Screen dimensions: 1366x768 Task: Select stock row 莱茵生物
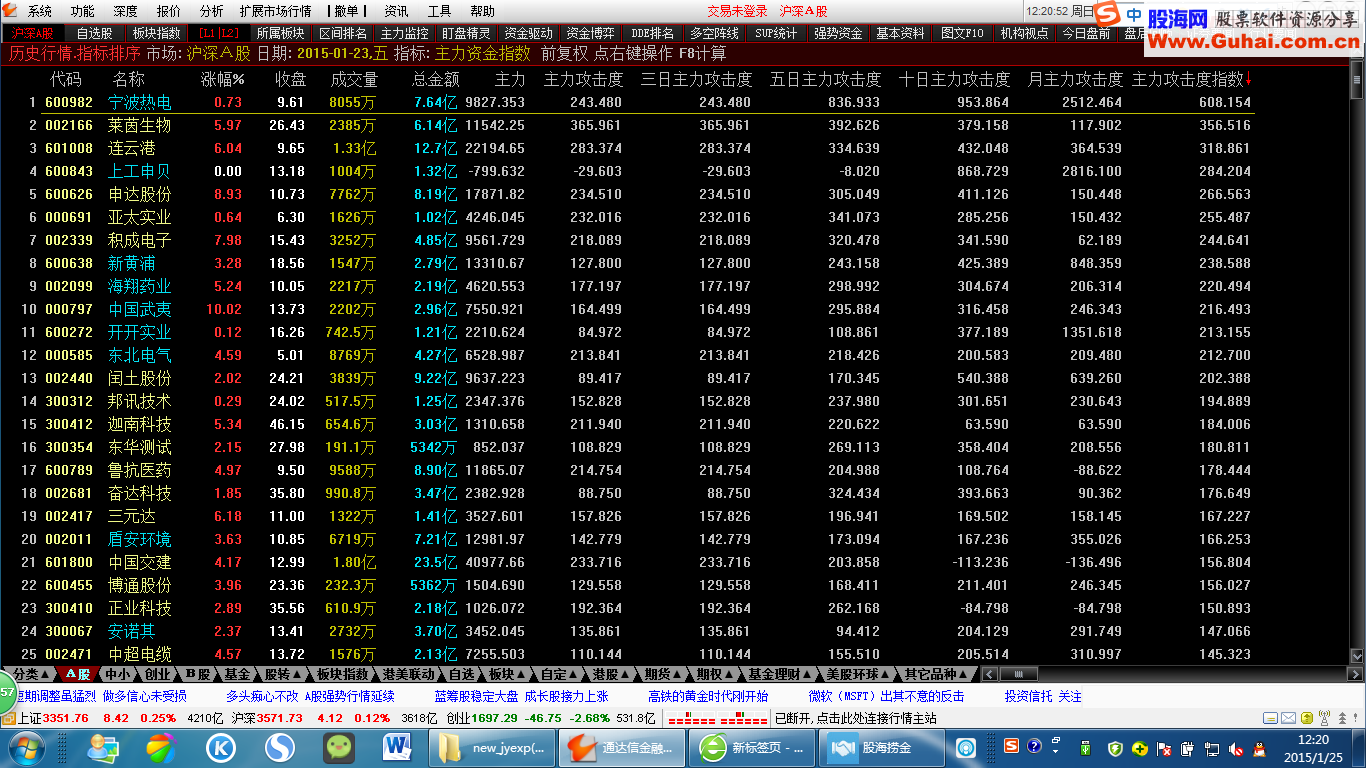click(627, 125)
